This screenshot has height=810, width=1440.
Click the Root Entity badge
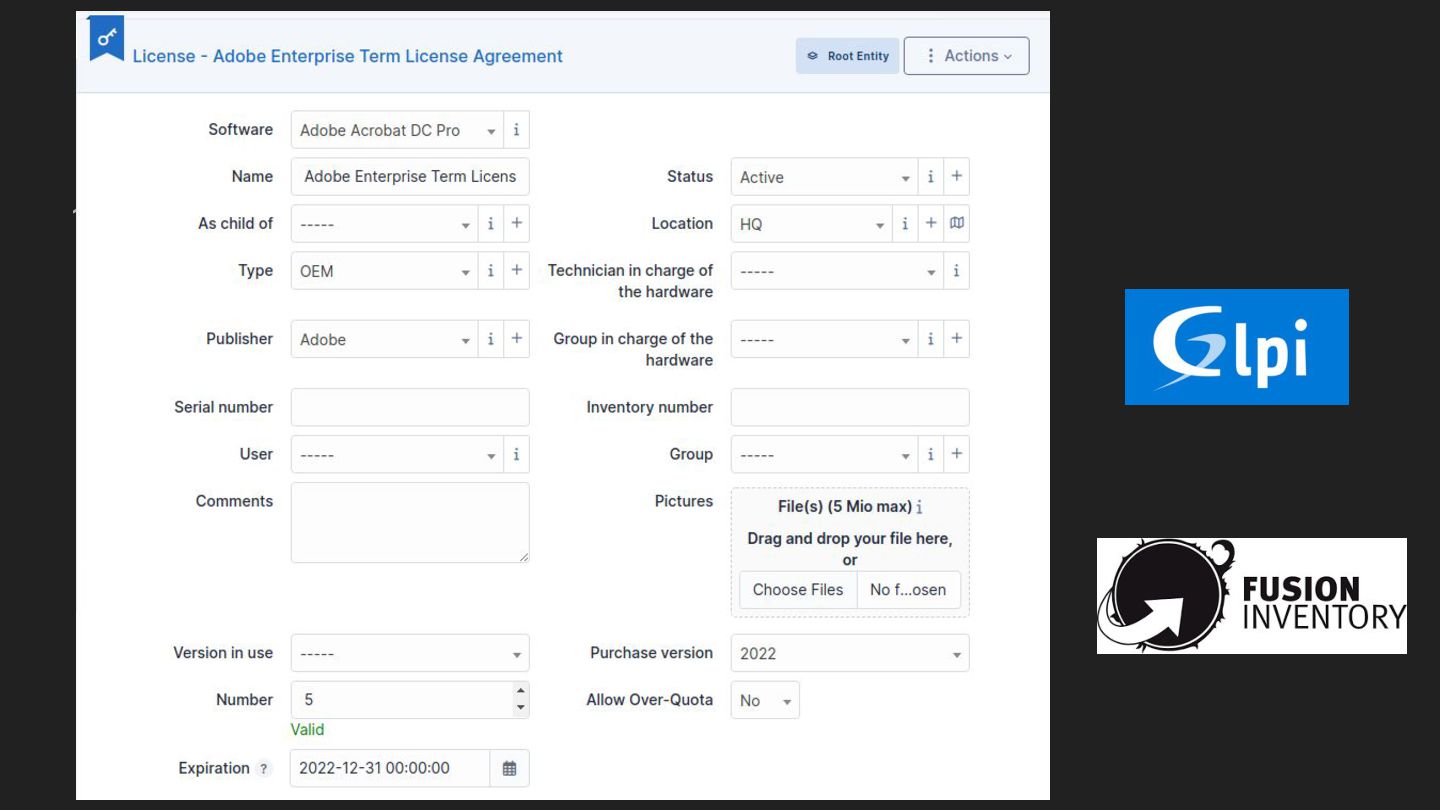(x=848, y=56)
